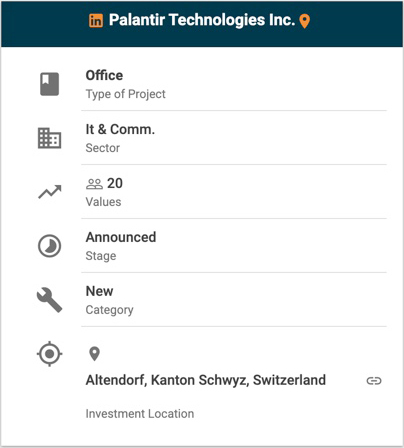Click the target crosshair icon for location
Image resolution: width=404 pixels, height=448 pixels.
point(49,354)
